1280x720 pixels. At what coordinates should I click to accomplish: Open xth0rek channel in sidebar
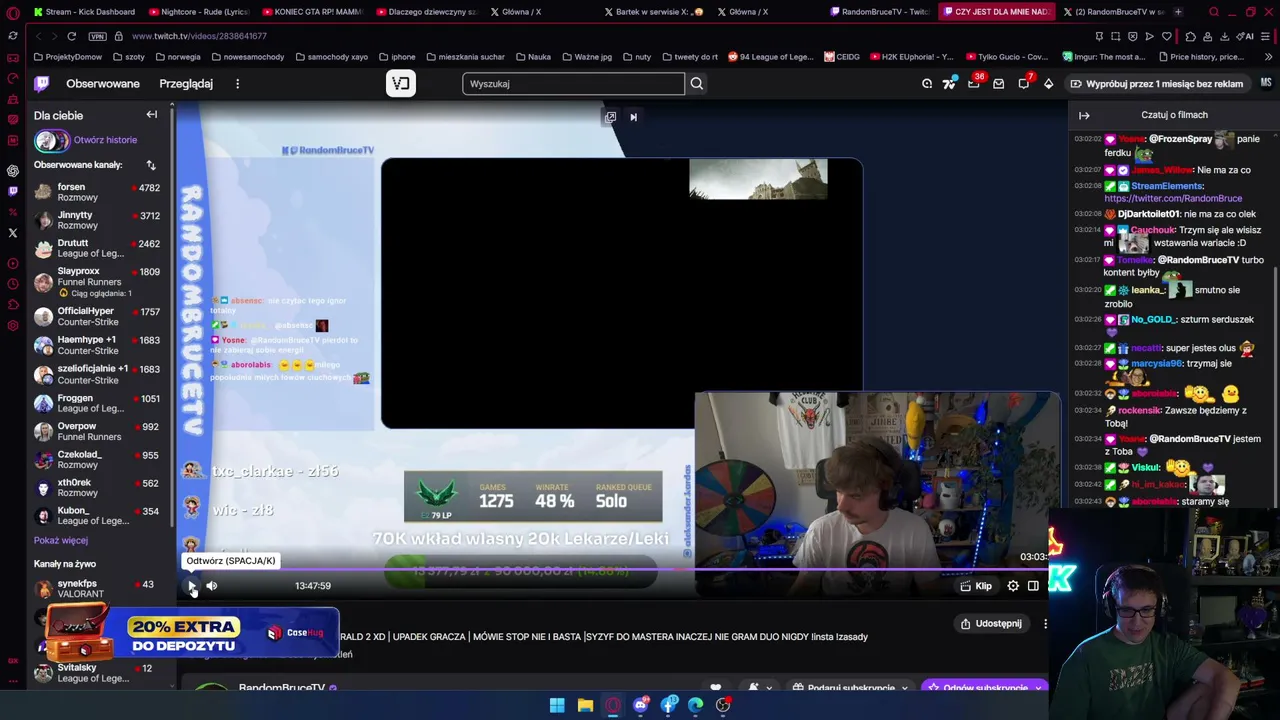pos(98,487)
